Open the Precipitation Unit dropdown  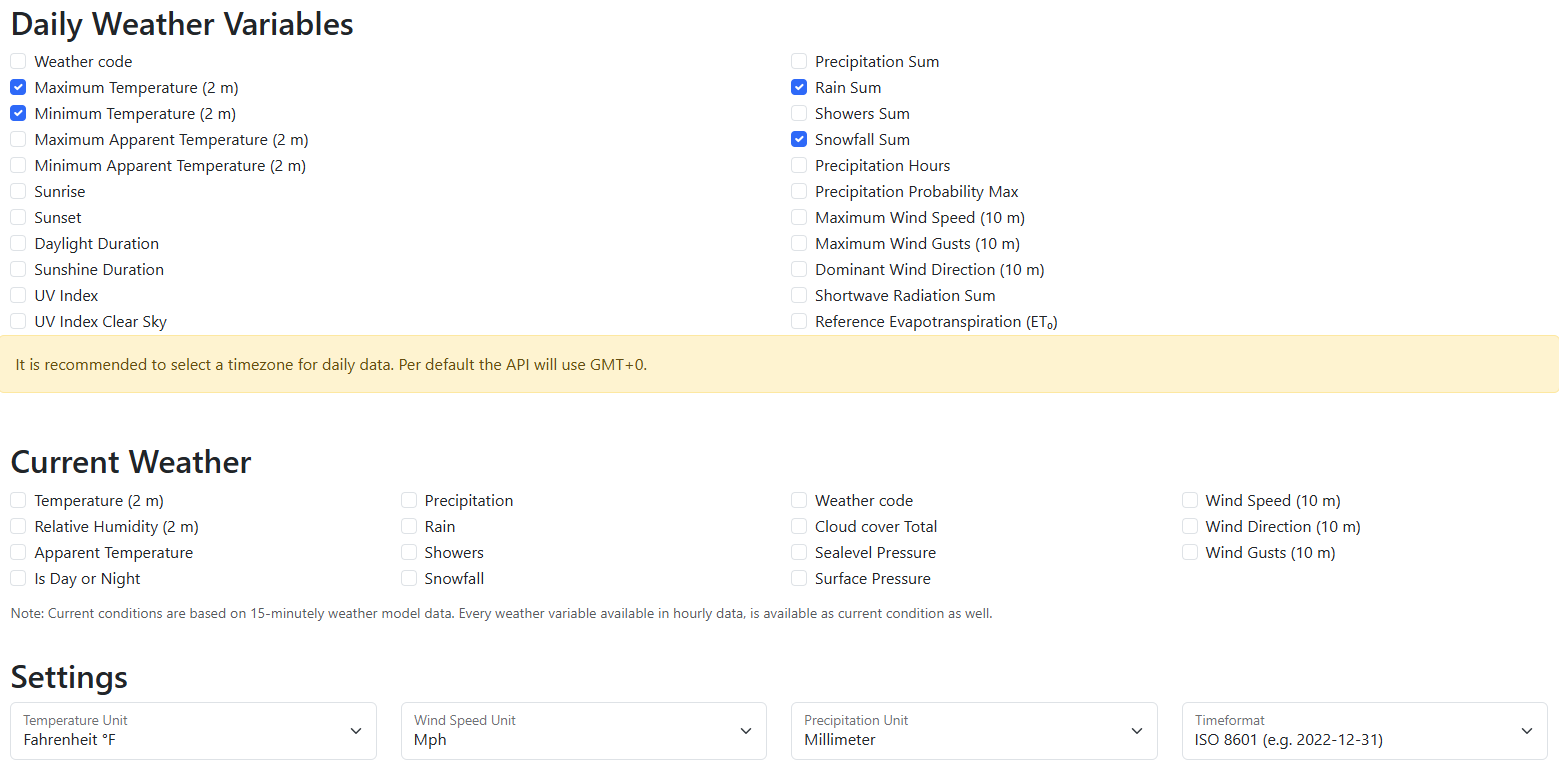tap(974, 731)
